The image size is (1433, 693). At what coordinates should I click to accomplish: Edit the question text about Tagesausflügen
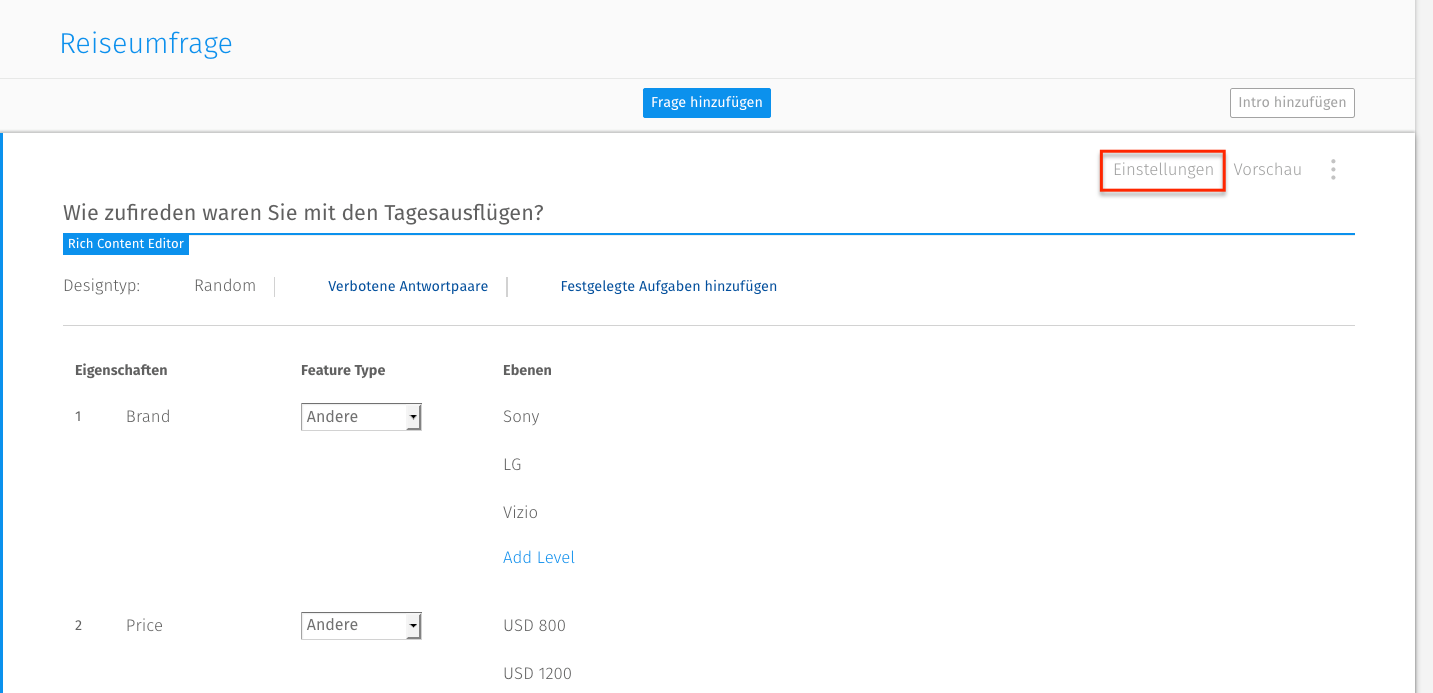coord(303,213)
